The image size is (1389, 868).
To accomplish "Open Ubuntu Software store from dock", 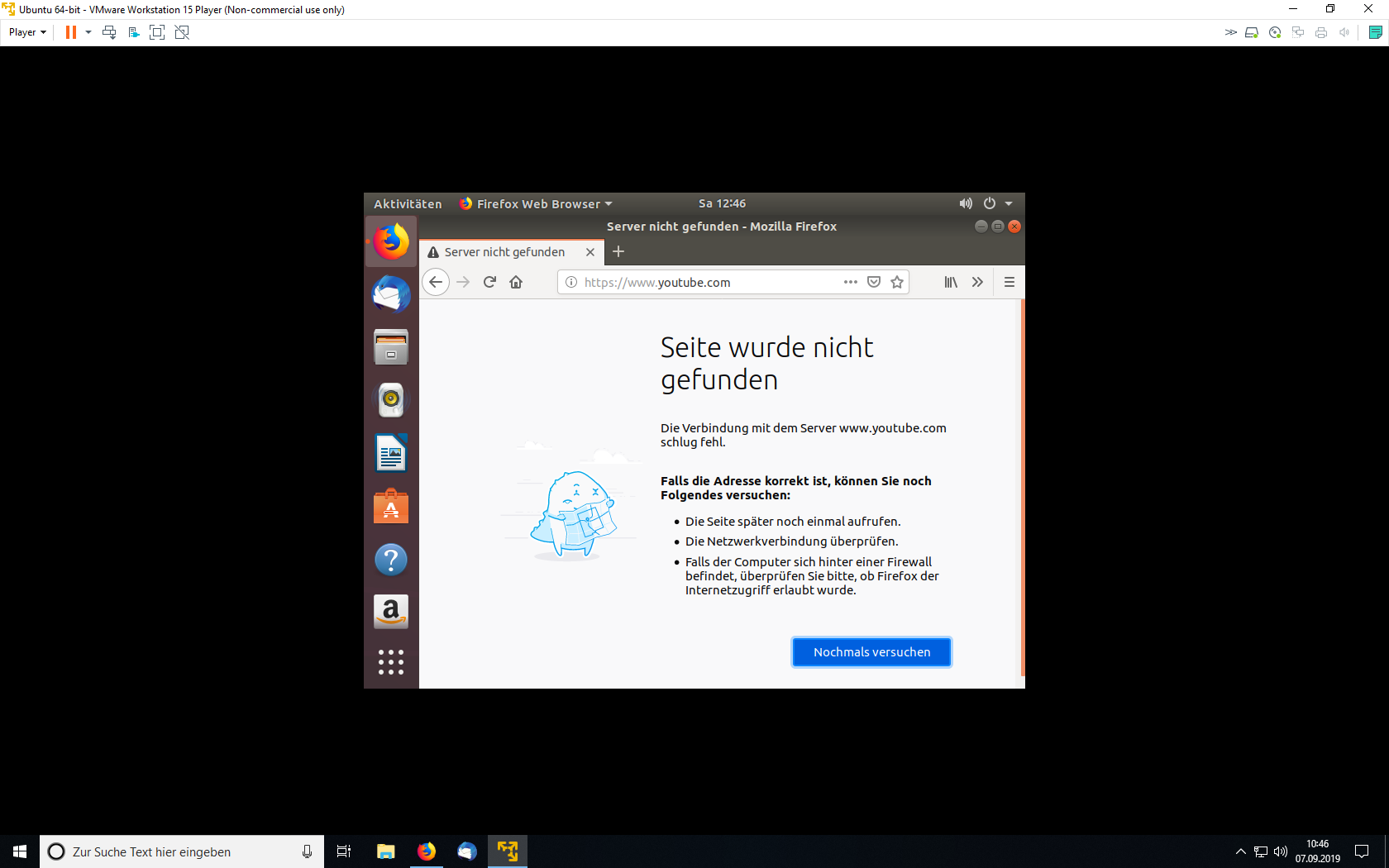I will tap(391, 506).
